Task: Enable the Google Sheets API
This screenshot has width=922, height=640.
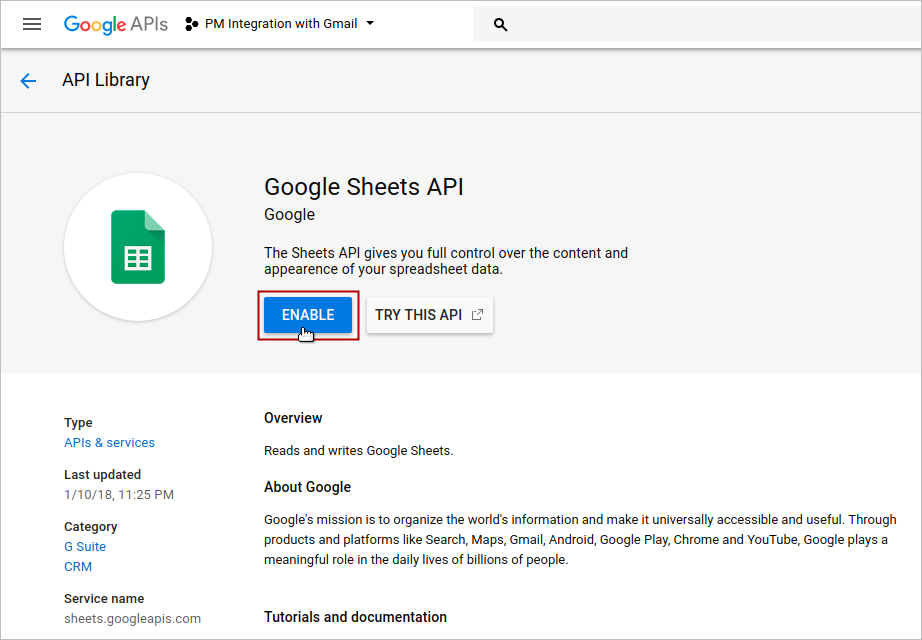Action: click(308, 314)
